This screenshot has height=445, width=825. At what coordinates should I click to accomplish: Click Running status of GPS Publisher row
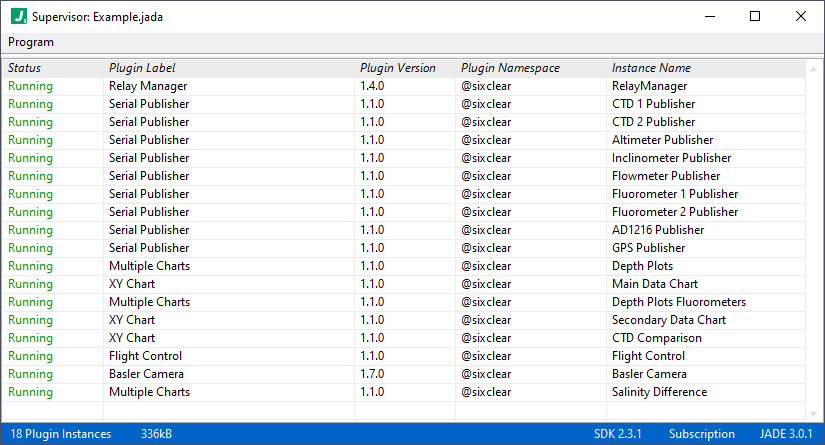pyautogui.click(x=31, y=248)
